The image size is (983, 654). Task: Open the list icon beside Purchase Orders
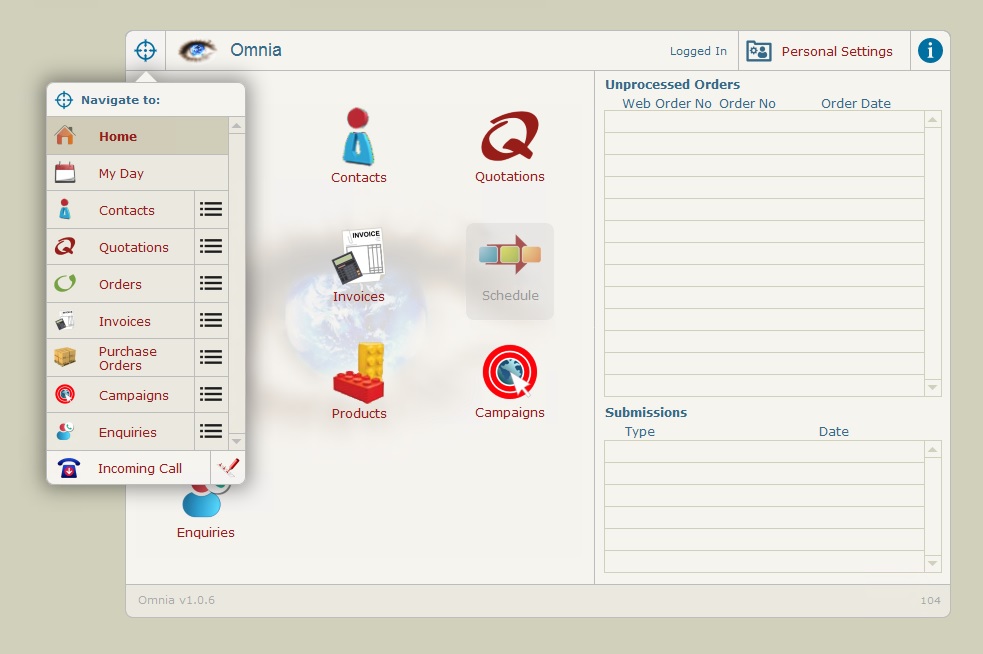pyautogui.click(x=211, y=357)
